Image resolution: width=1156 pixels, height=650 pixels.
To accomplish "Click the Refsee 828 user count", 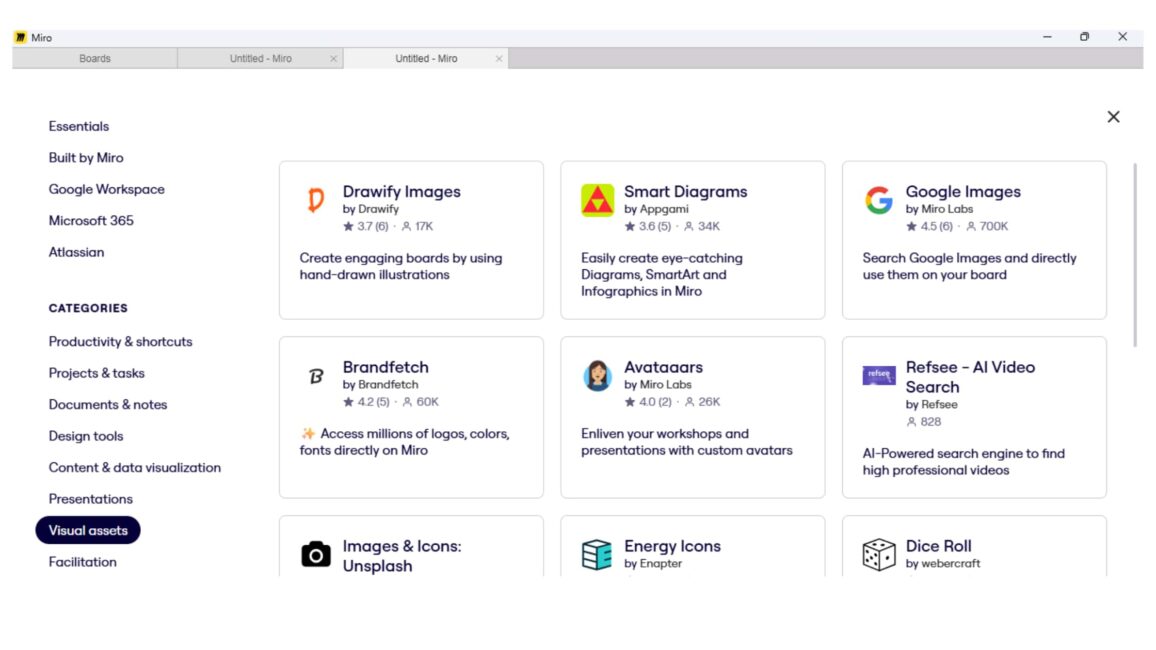I will (924, 422).
